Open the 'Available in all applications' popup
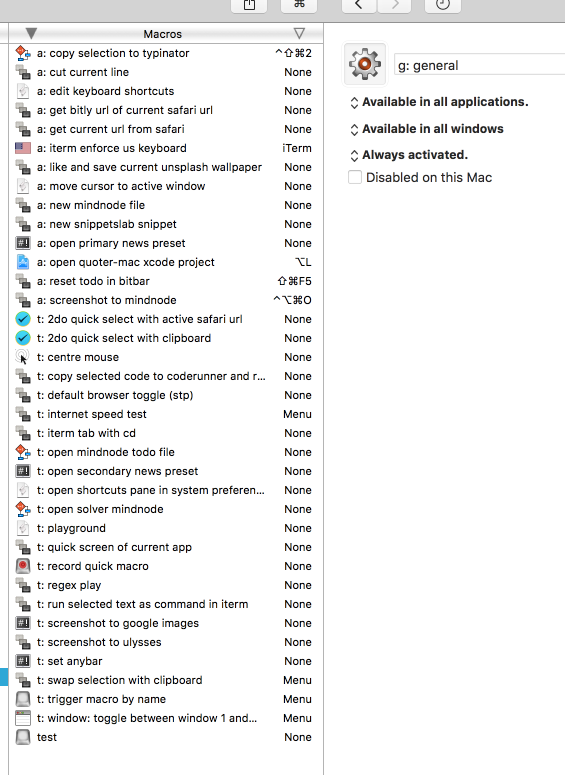Viewport: 565px width, 775px height. tap(439, 102)
